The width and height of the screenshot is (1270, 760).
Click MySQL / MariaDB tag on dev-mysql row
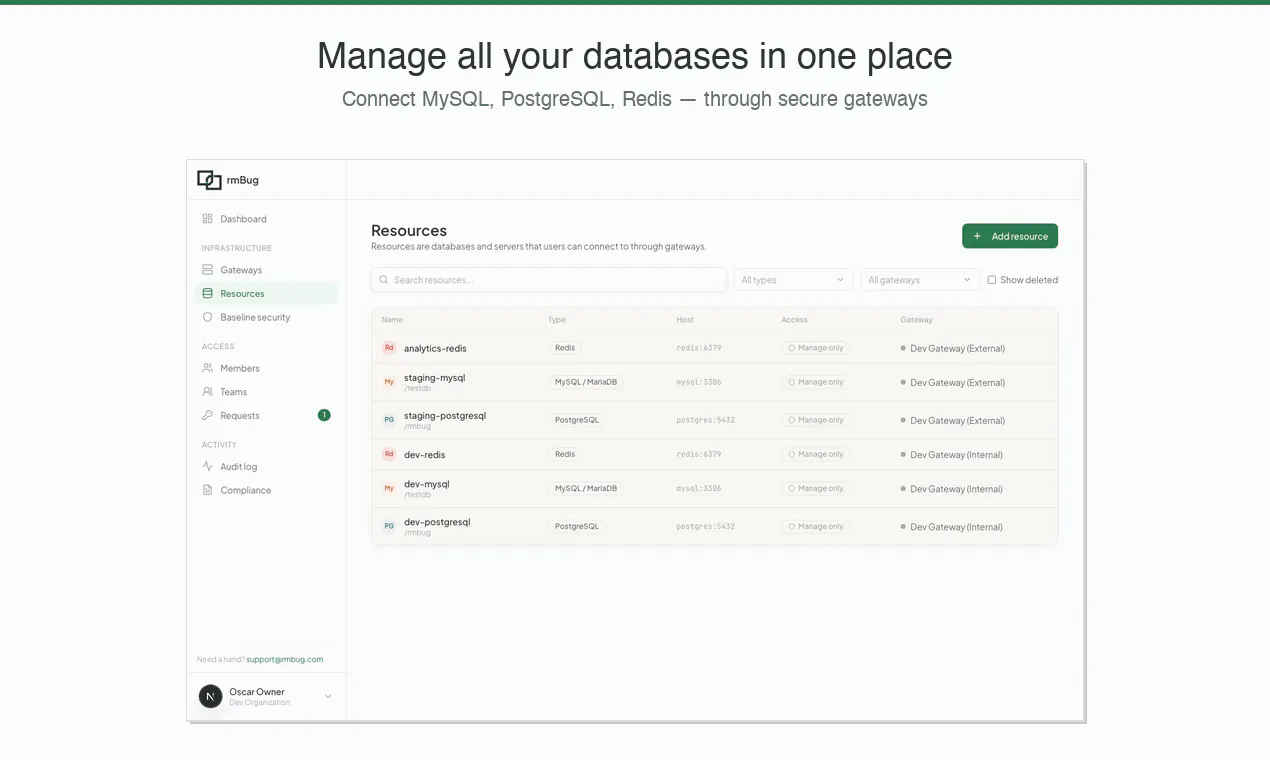586,488
